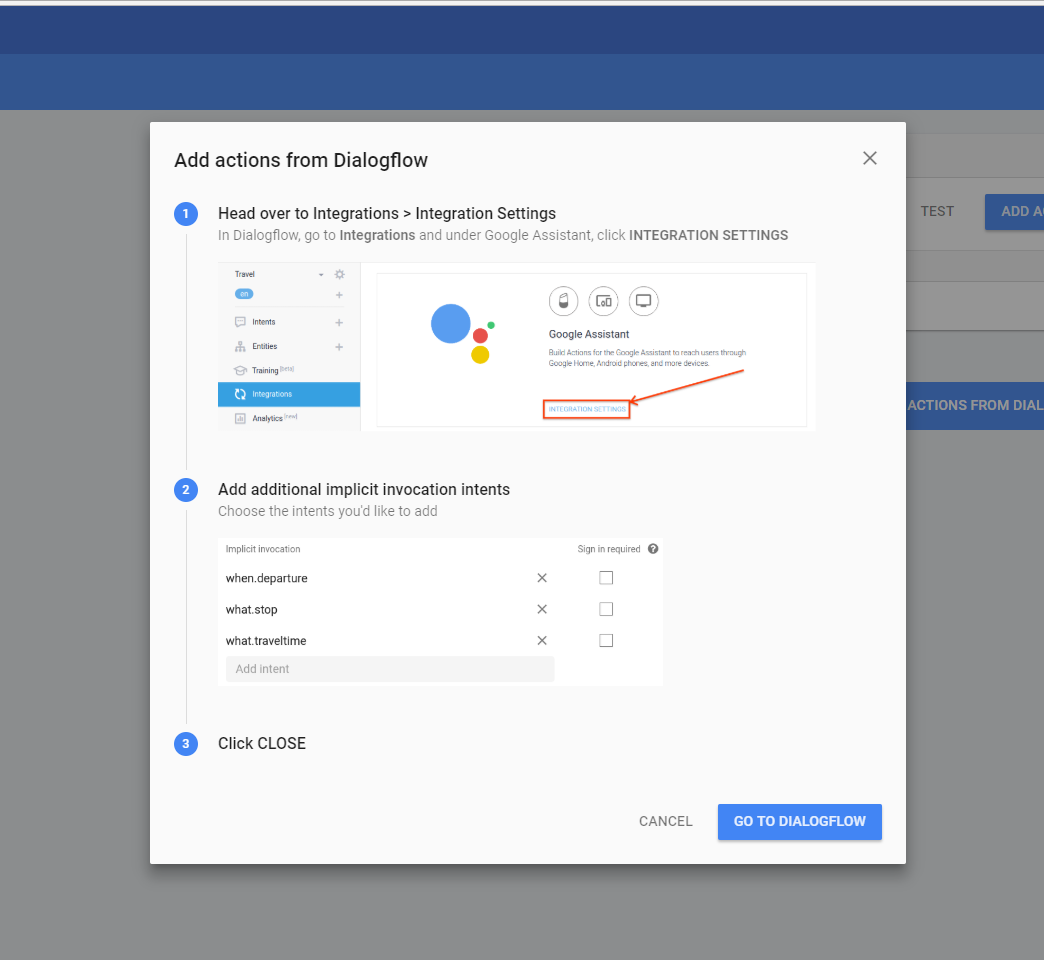1044x960 pixels.
Task: Select the en language chip
Action: click(x=244, y=294)
